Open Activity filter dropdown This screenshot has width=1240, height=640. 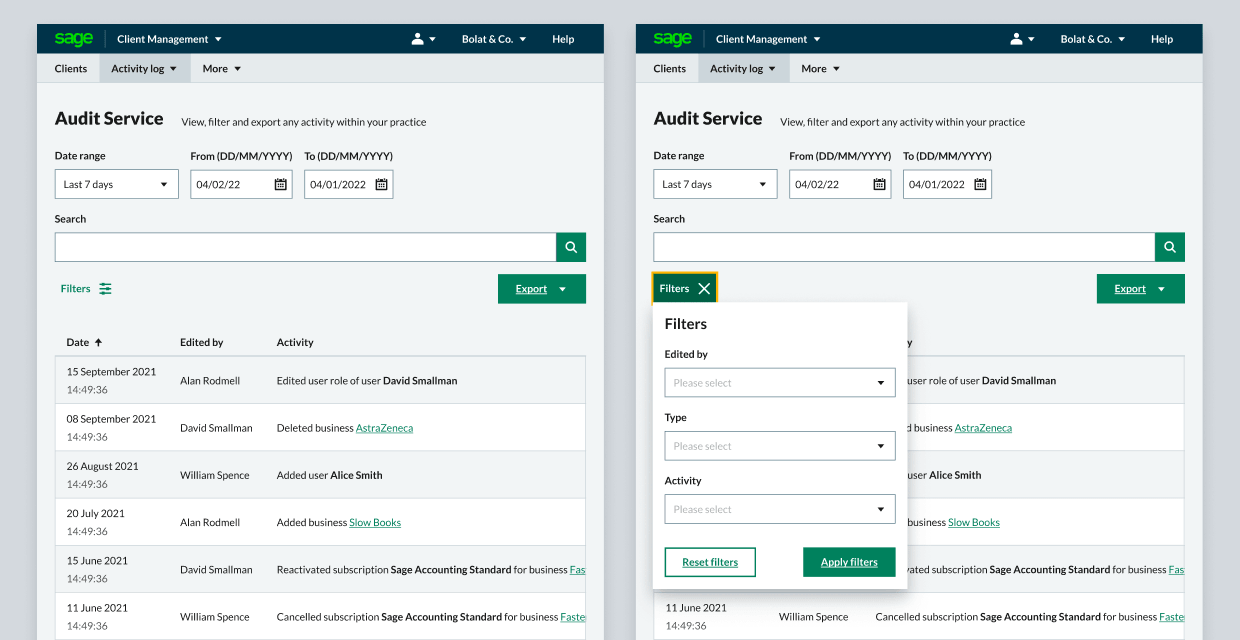point(780,509)
